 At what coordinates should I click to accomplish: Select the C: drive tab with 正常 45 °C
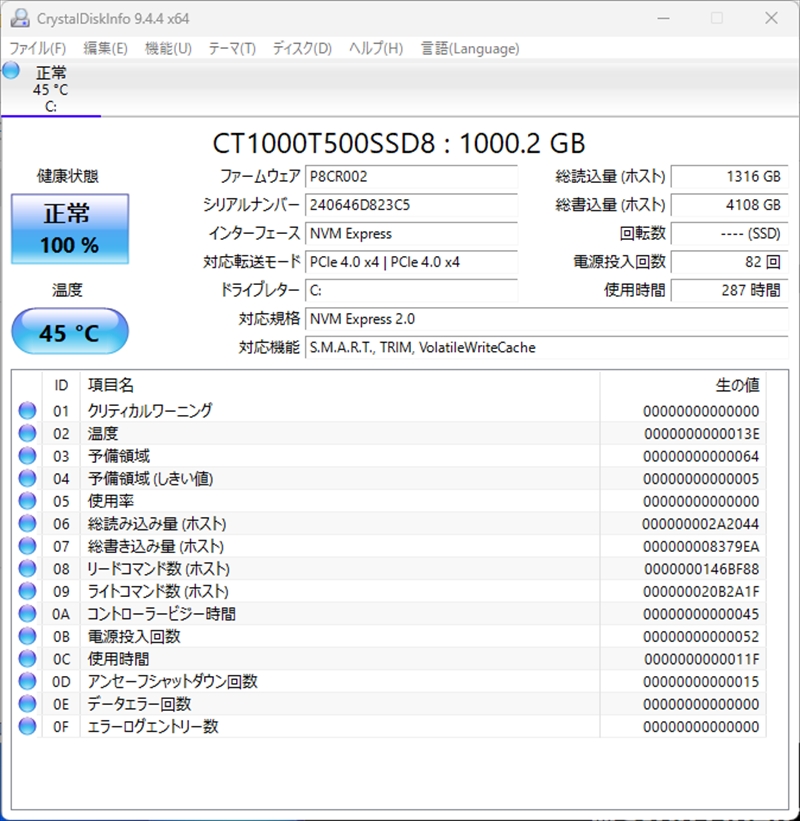[51, 89]
